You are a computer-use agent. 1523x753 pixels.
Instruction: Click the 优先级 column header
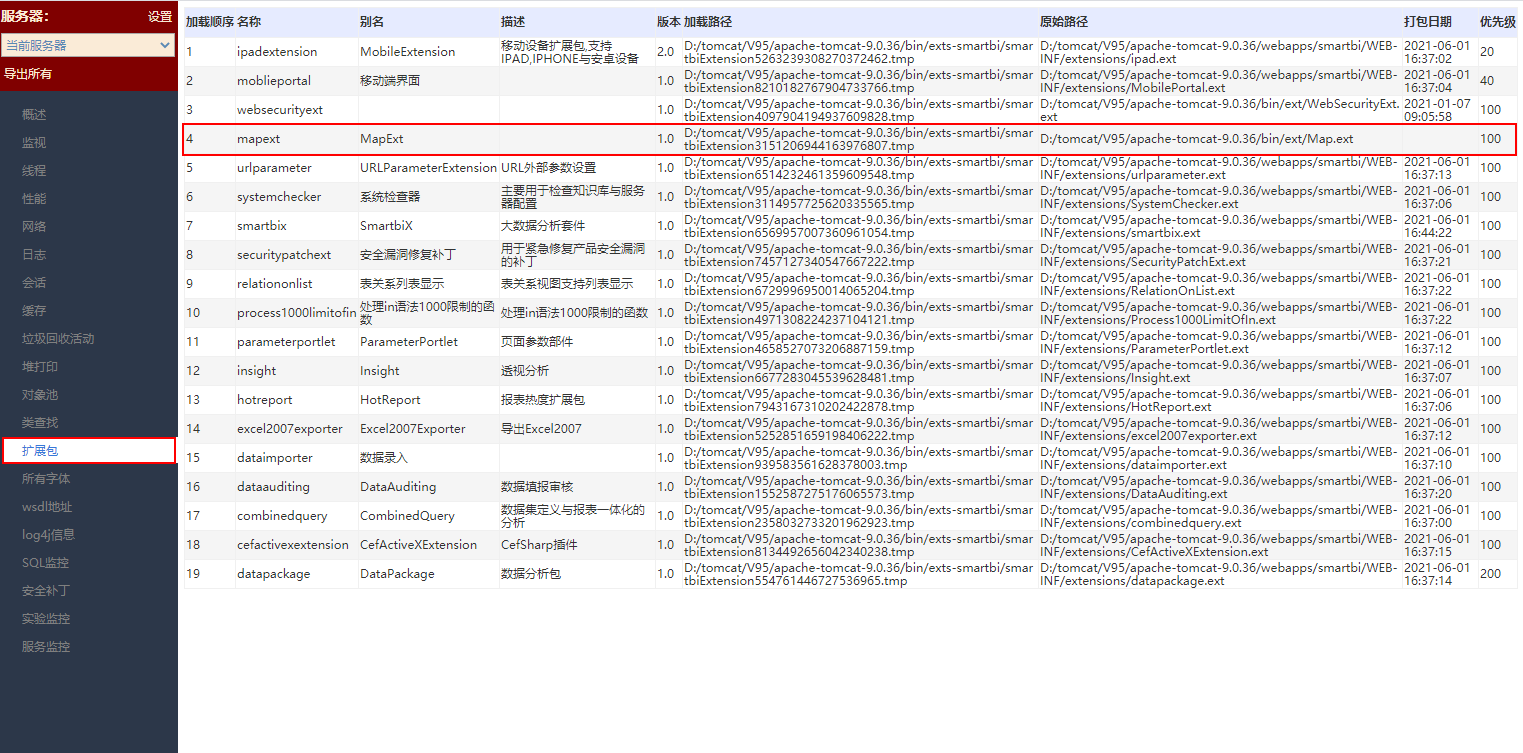click(1498, 22)
